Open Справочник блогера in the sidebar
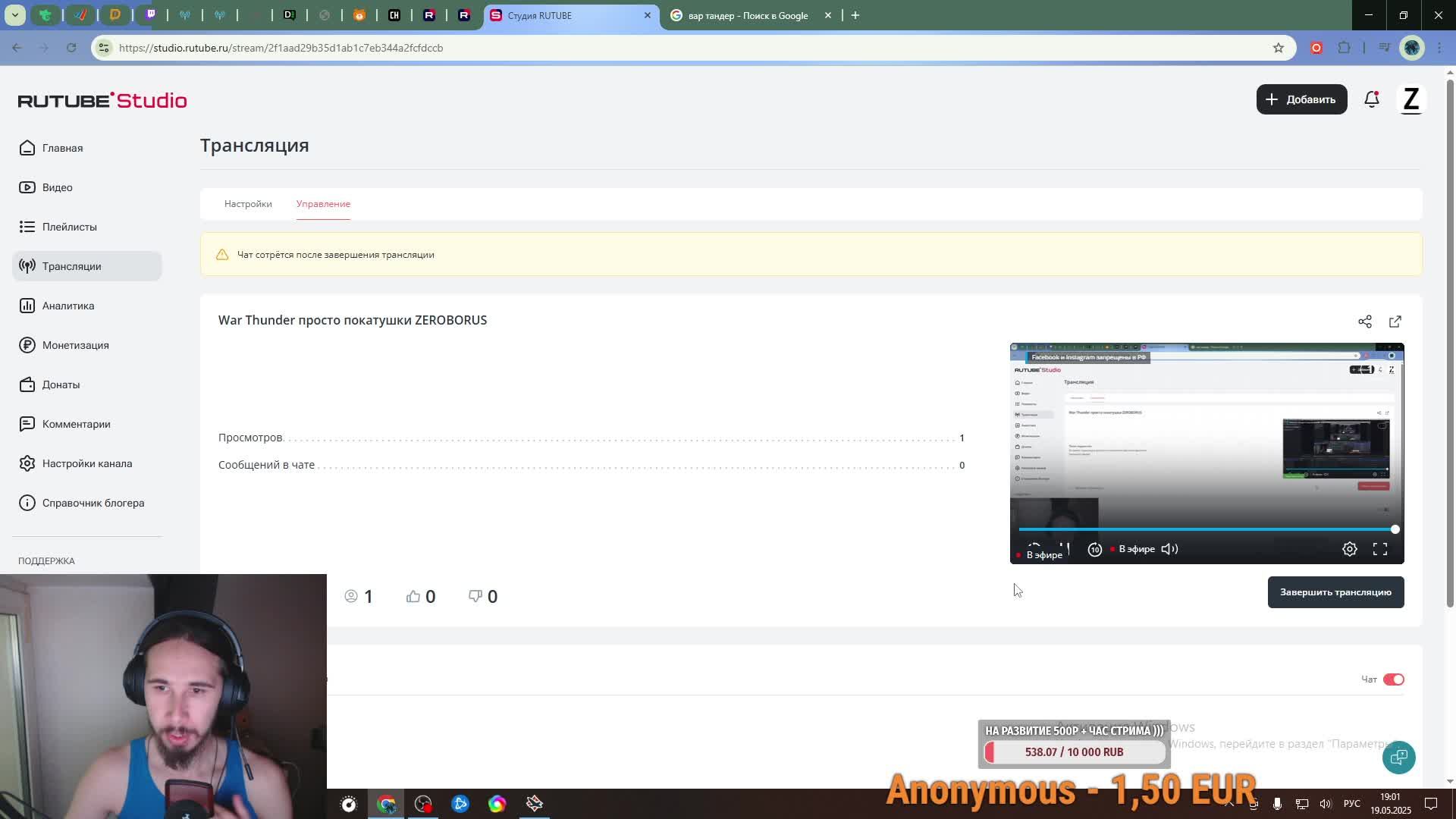 [93, 503]
